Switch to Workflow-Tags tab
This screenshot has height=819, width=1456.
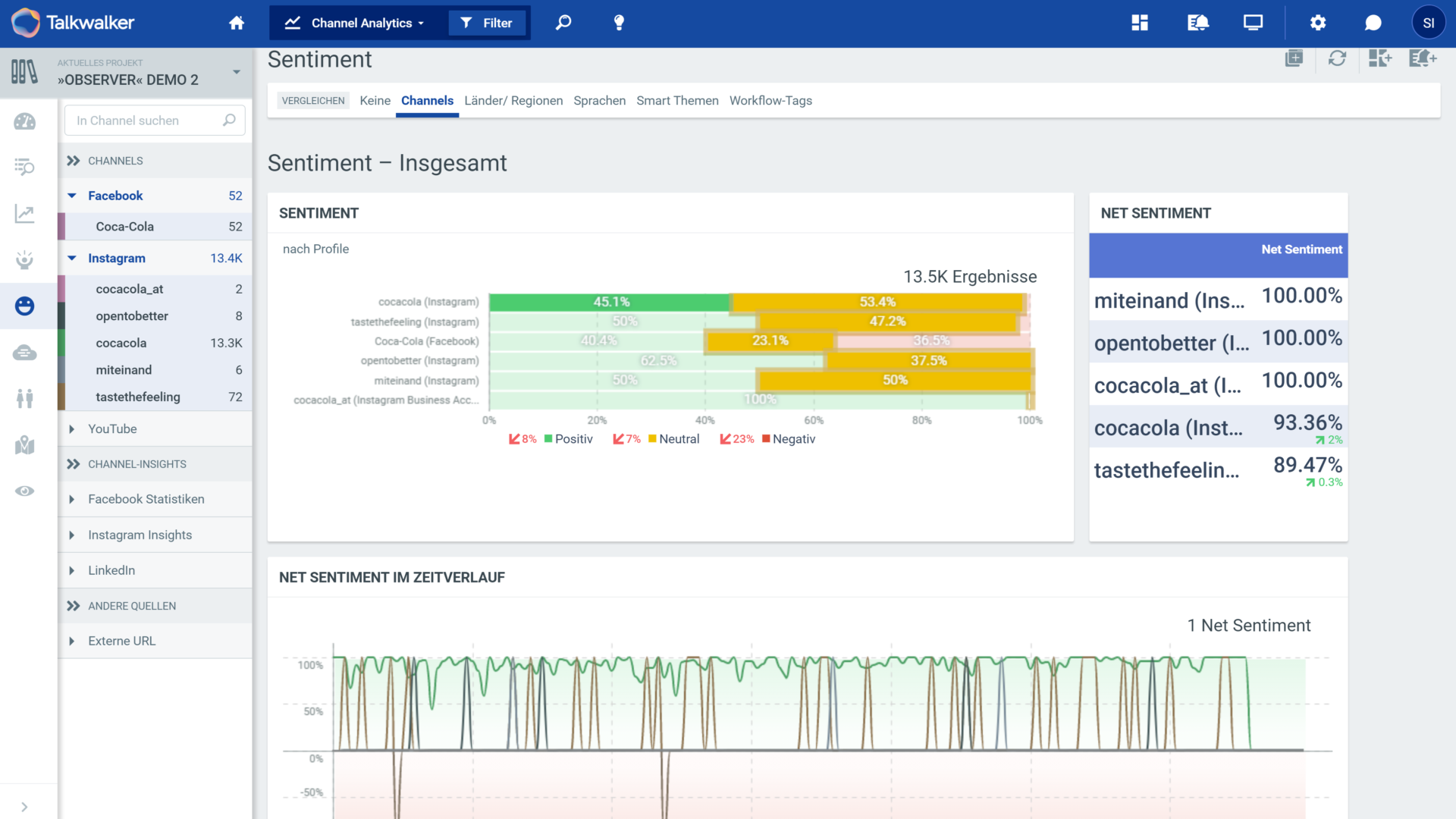770,100
